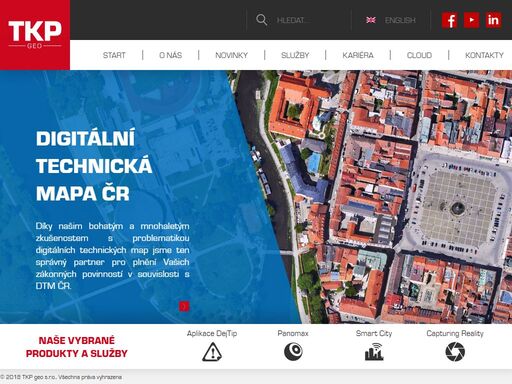The width and height of the screenshot is (512, 384).
Task: Switch language via ENGLISH link
Action: click(x=400, y=20)
